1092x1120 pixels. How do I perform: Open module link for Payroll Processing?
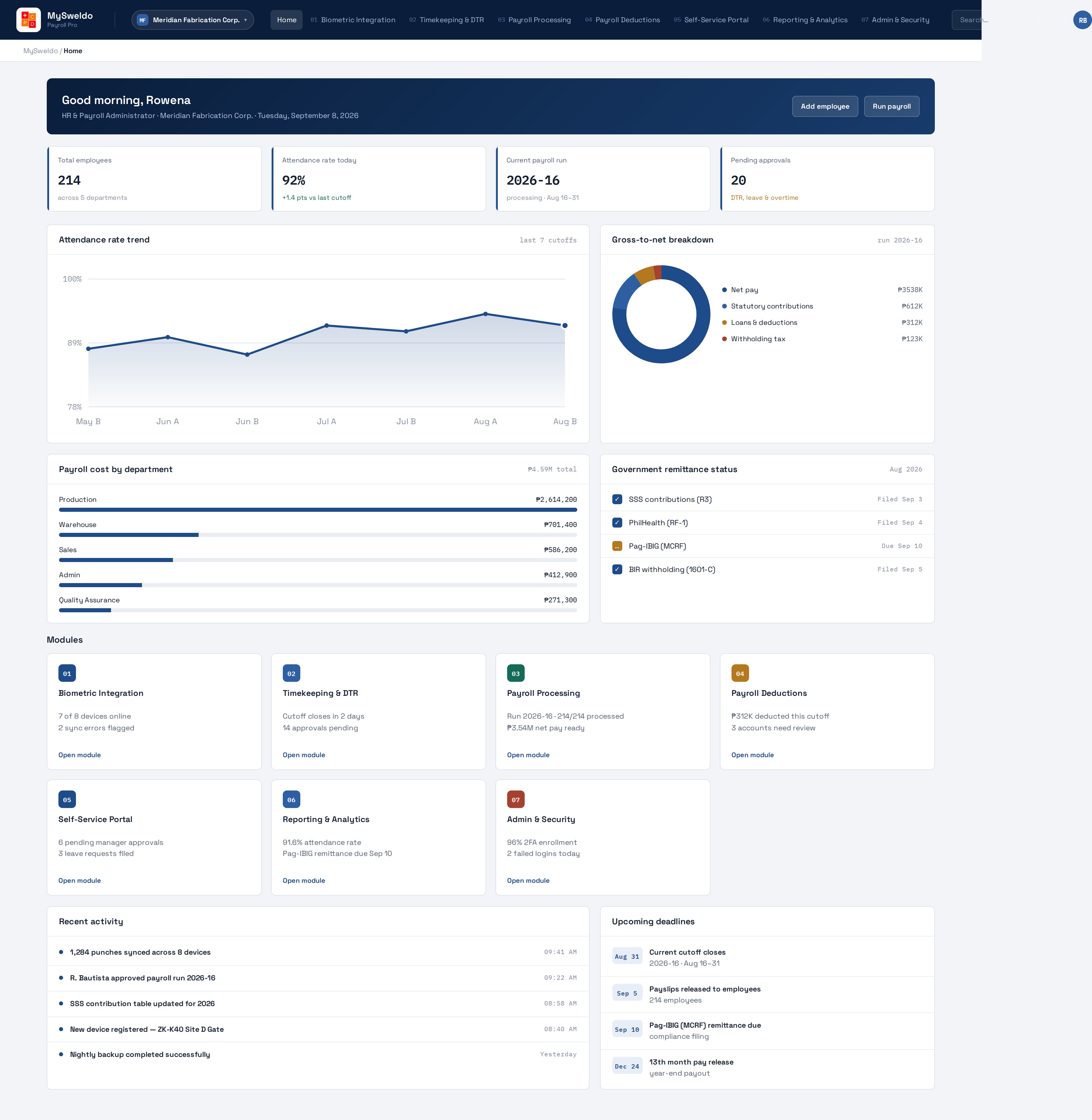[528, 755]
